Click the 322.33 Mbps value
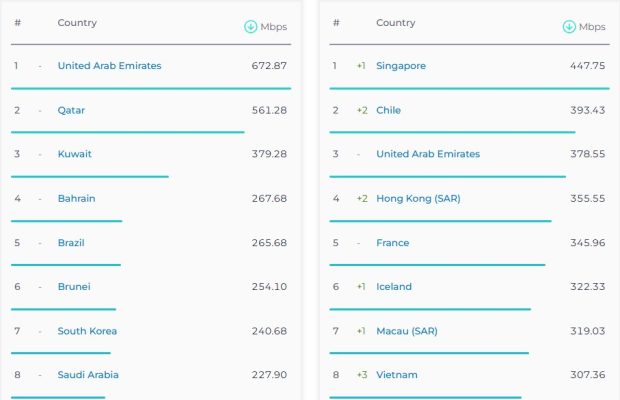This screenshot has width=620, height=400. tap(588, 287)
